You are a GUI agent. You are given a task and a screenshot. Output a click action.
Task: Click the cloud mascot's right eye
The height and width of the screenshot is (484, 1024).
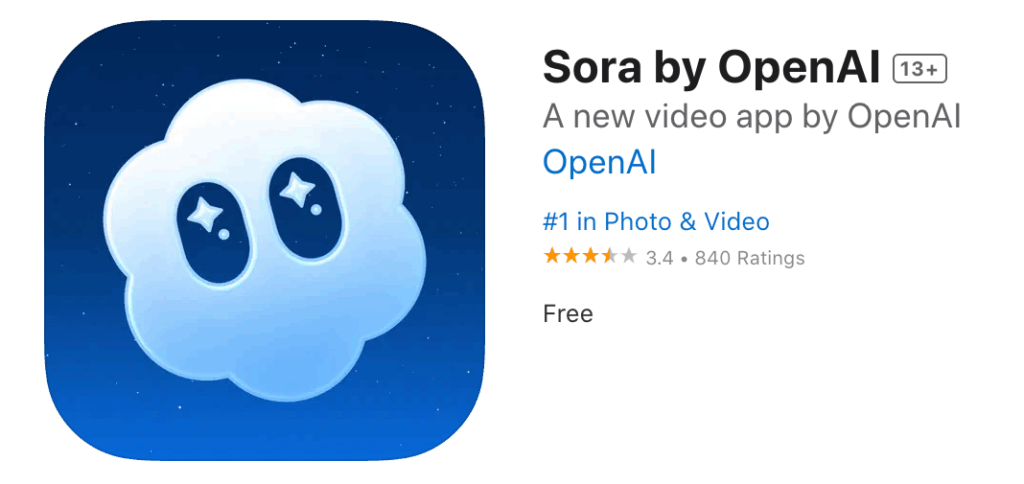click(303, 205)
